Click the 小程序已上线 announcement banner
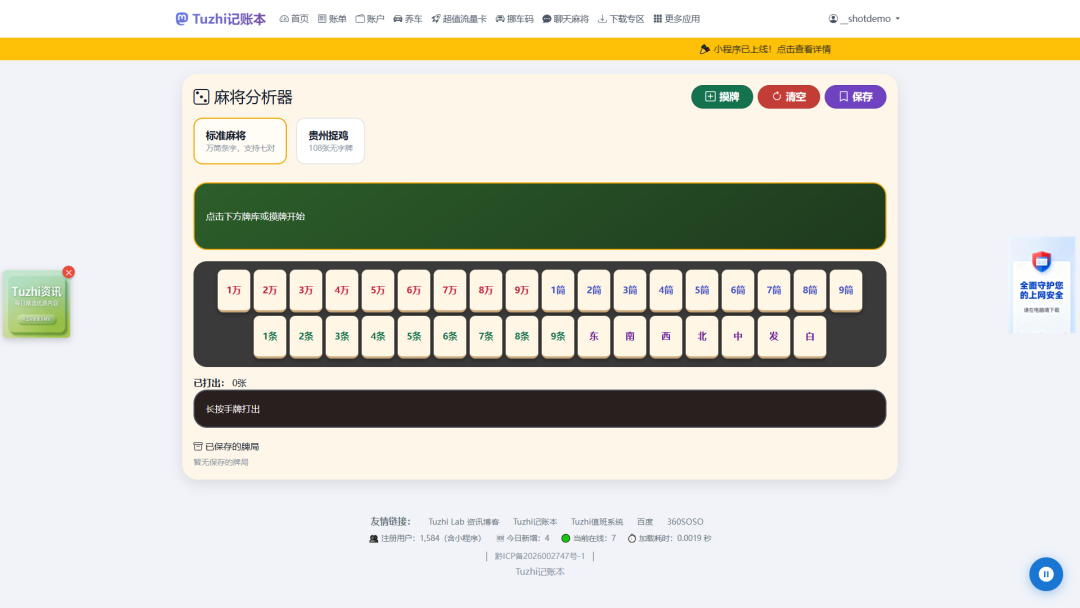Image resolution: width=1080 pixels, height=608 pixels. pyautogui.click(x=765, y=49)
